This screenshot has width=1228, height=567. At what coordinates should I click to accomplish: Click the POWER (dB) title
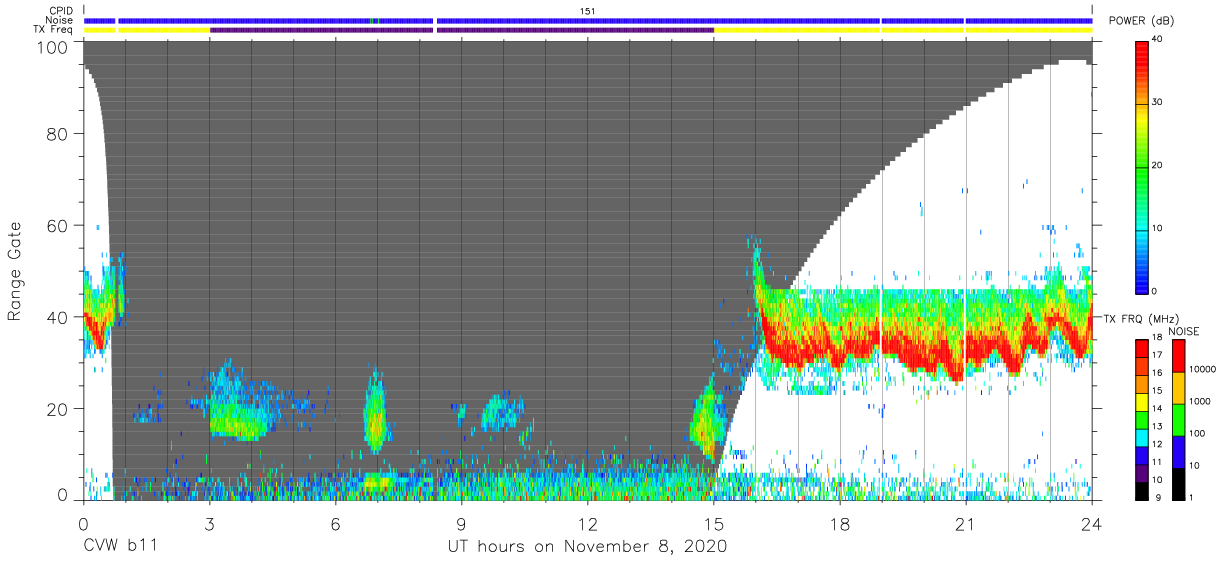point(1141,21)
